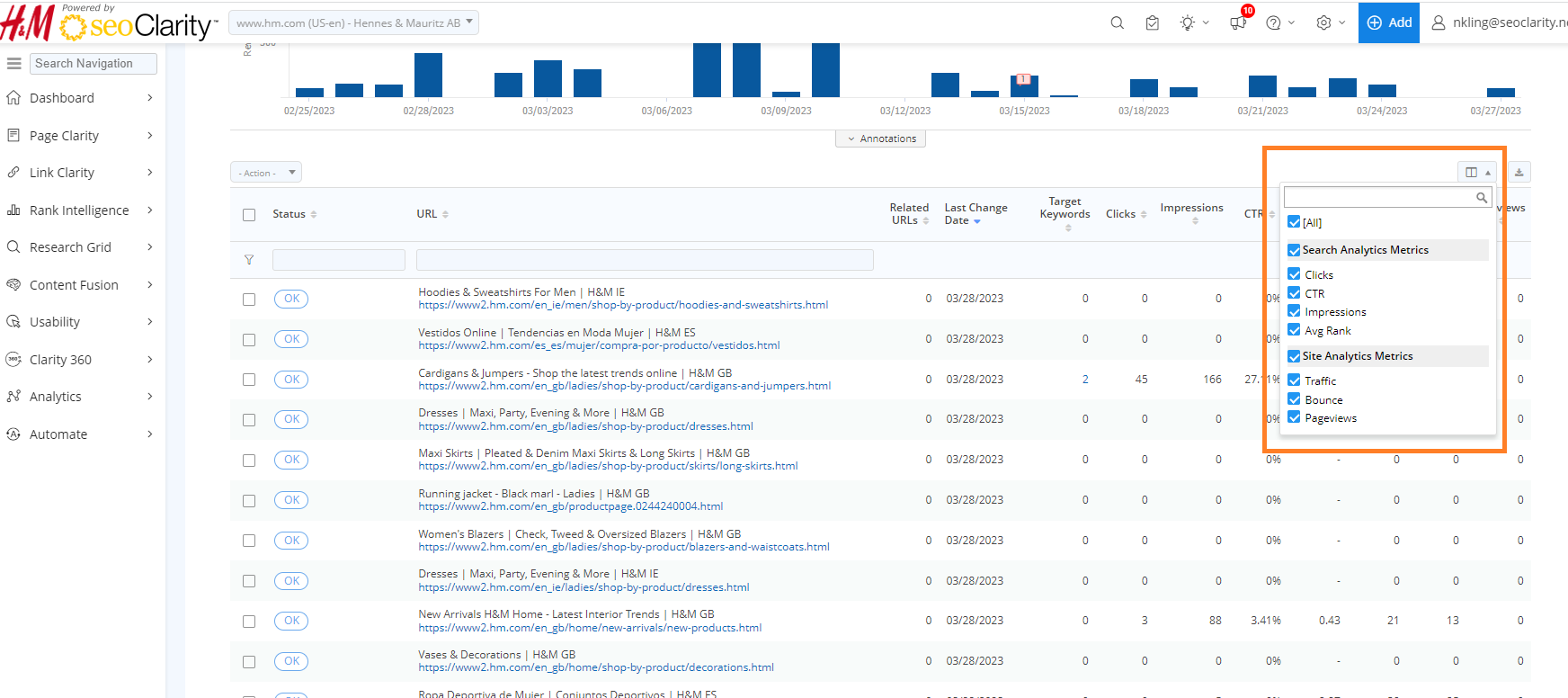This screenshot has width=1568, height=698.
Task: Open the help question mark icon
Action: click(x=1273, y=22)
